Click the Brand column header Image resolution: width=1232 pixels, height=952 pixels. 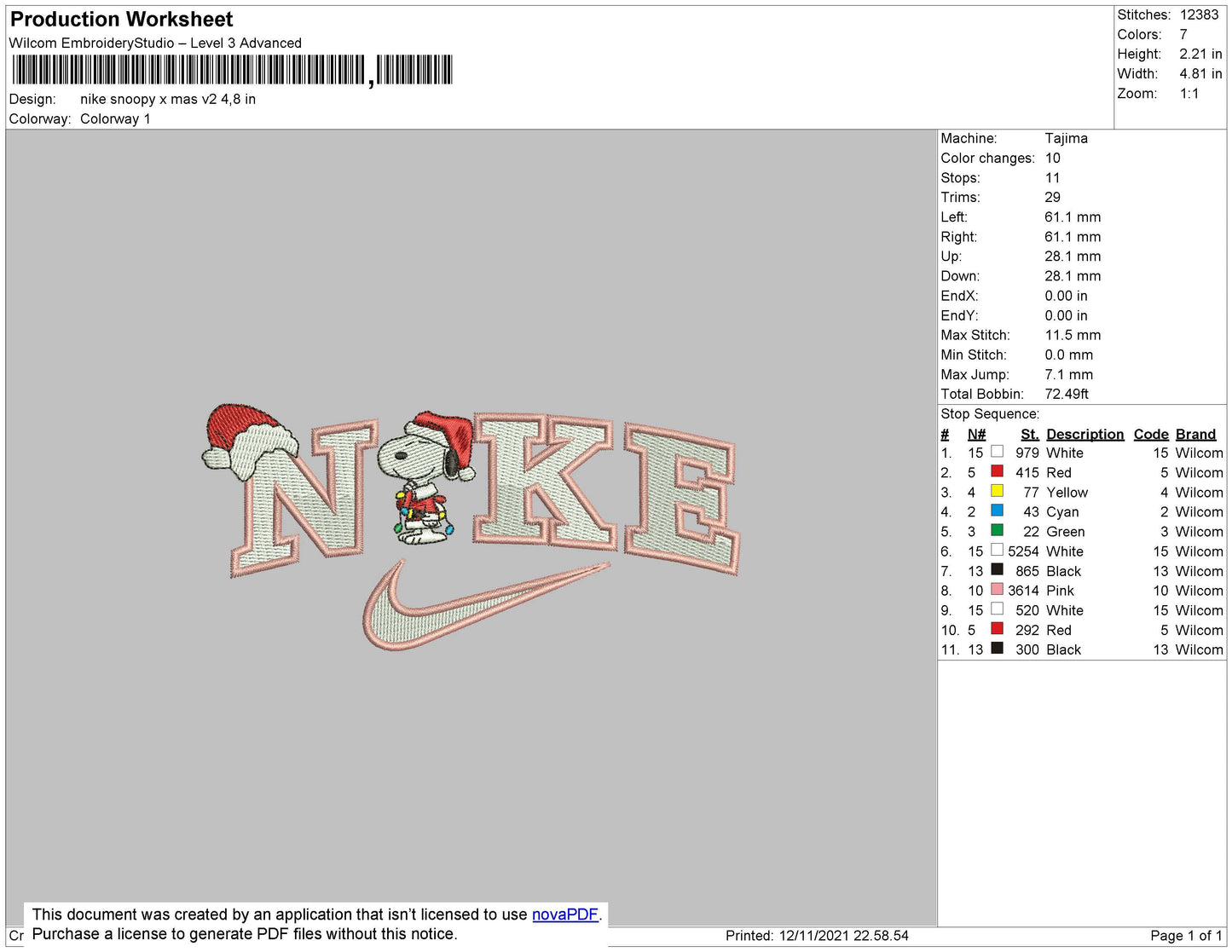pyautogui.click(x=1195, y=434)
